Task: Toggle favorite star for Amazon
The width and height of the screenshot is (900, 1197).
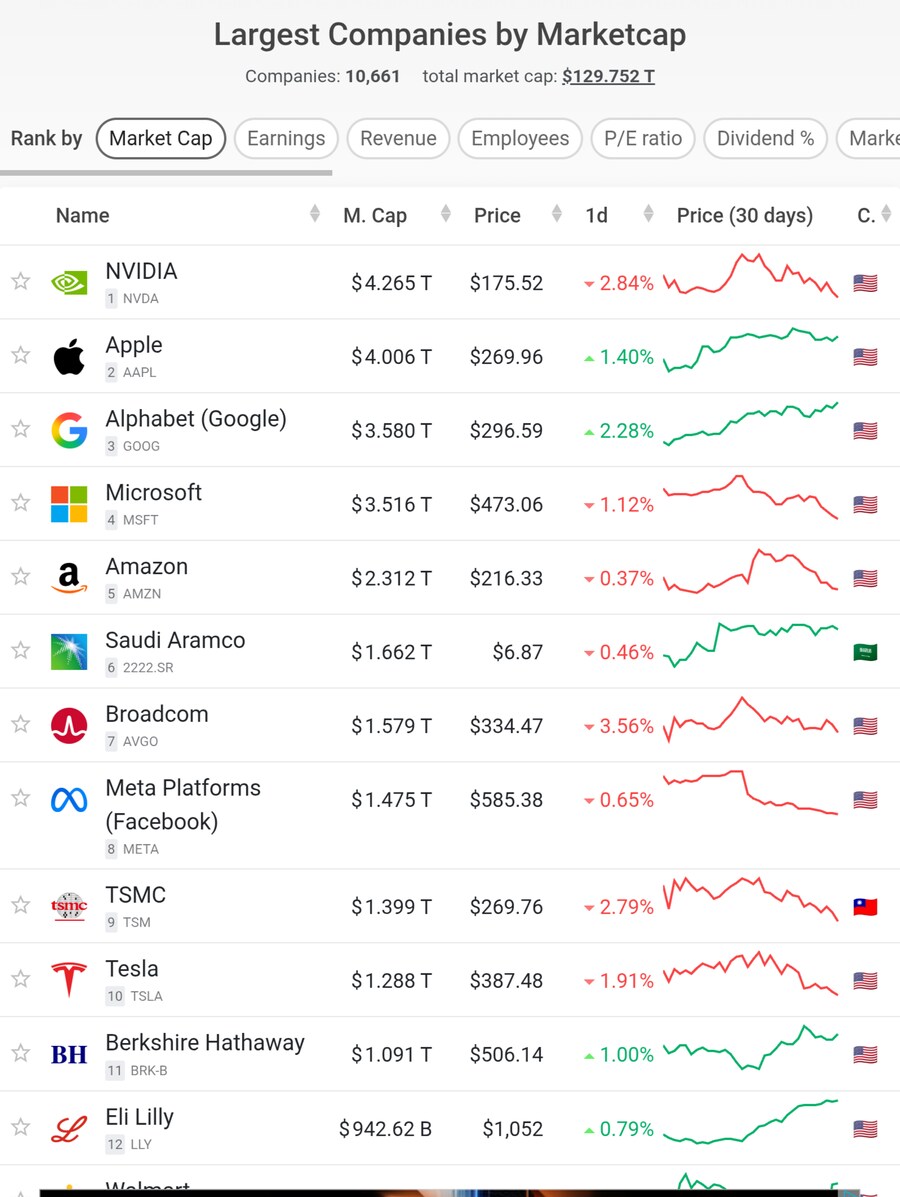Action: (21, 577)
